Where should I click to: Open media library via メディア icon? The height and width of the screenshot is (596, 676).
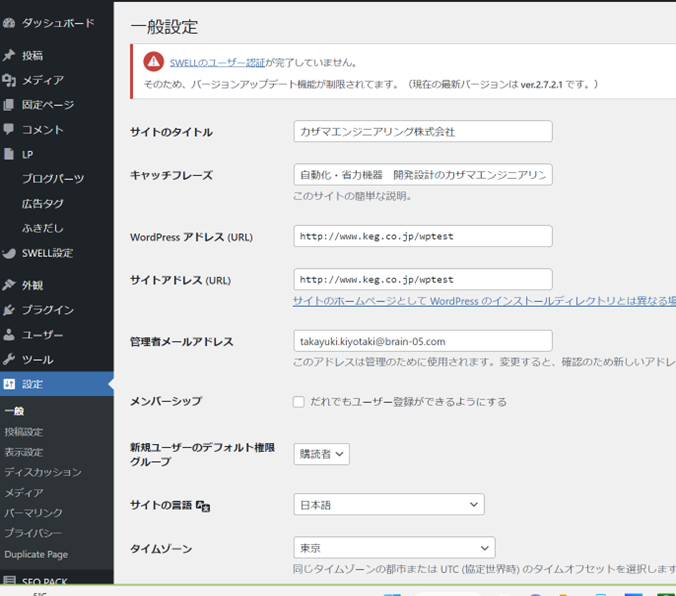click(10, 80)
